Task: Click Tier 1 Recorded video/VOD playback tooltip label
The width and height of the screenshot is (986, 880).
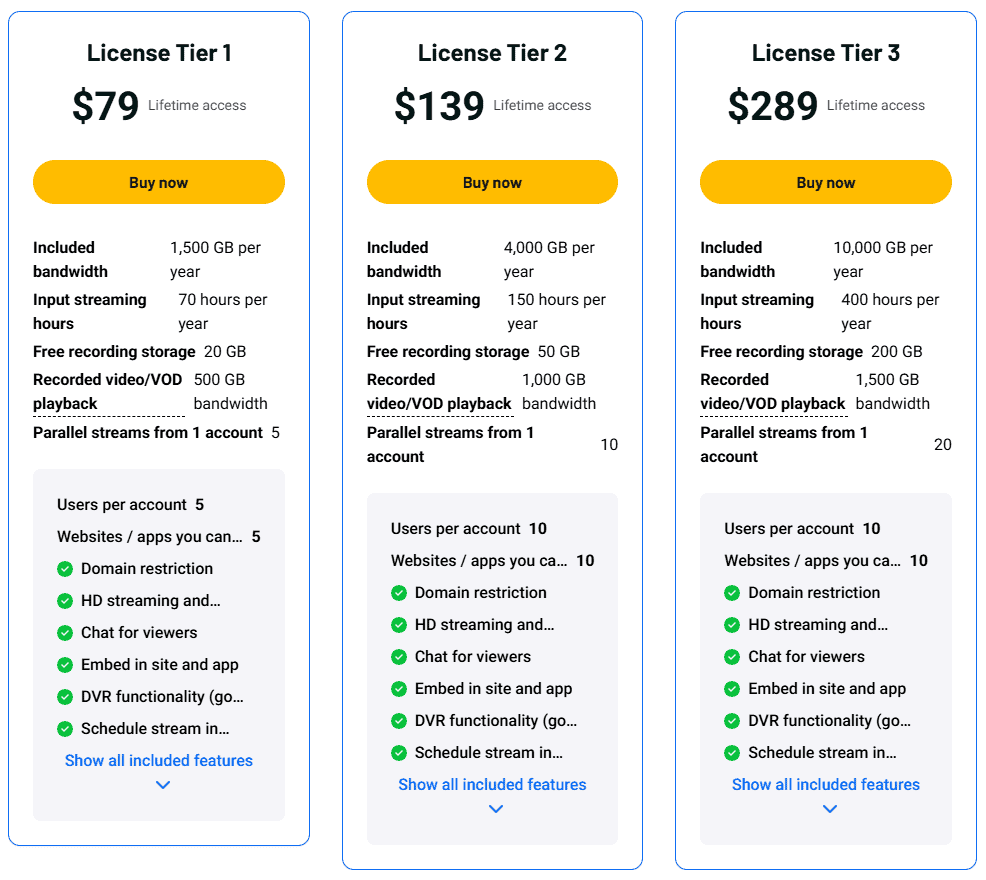Action: [x=108, y=392]
